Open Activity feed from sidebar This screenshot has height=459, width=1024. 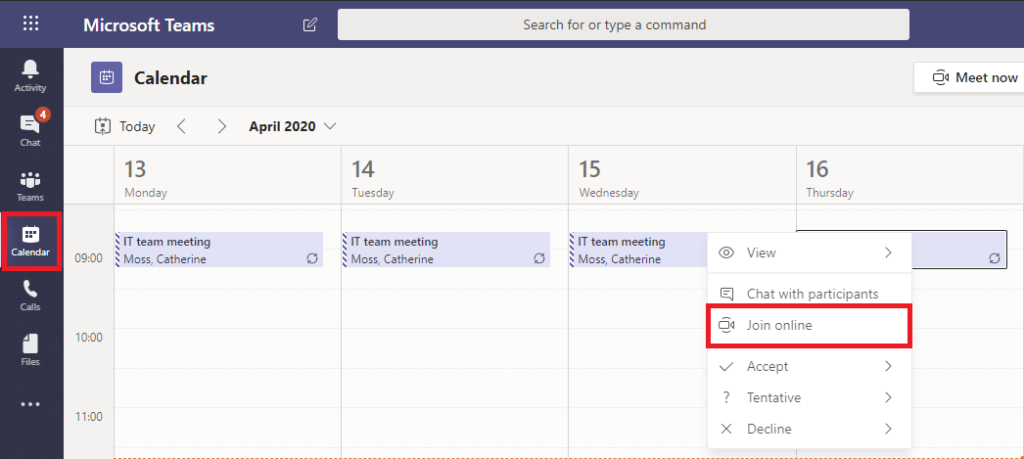point(31,76)
